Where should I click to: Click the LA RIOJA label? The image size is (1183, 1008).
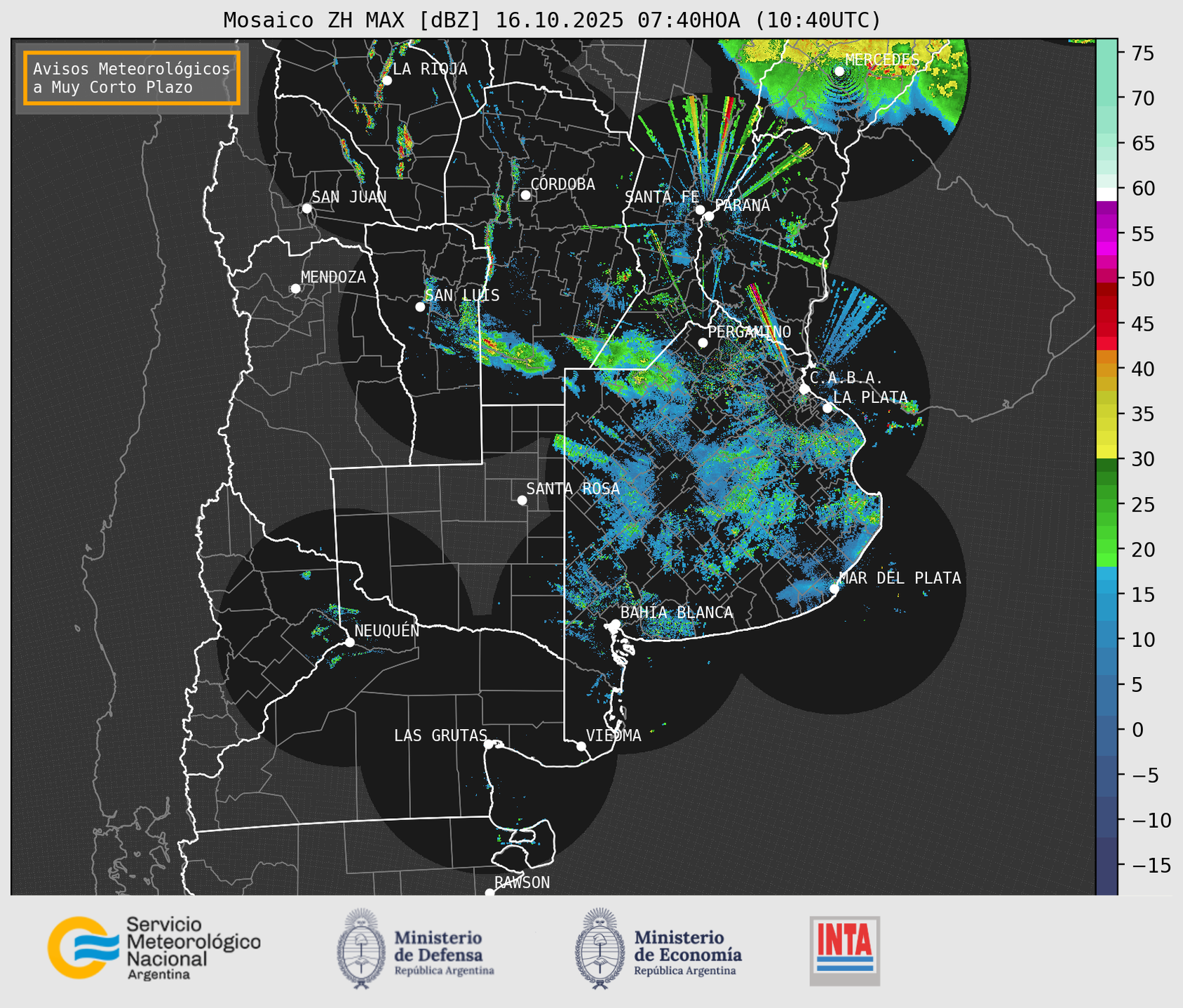(x=429, y=69)
